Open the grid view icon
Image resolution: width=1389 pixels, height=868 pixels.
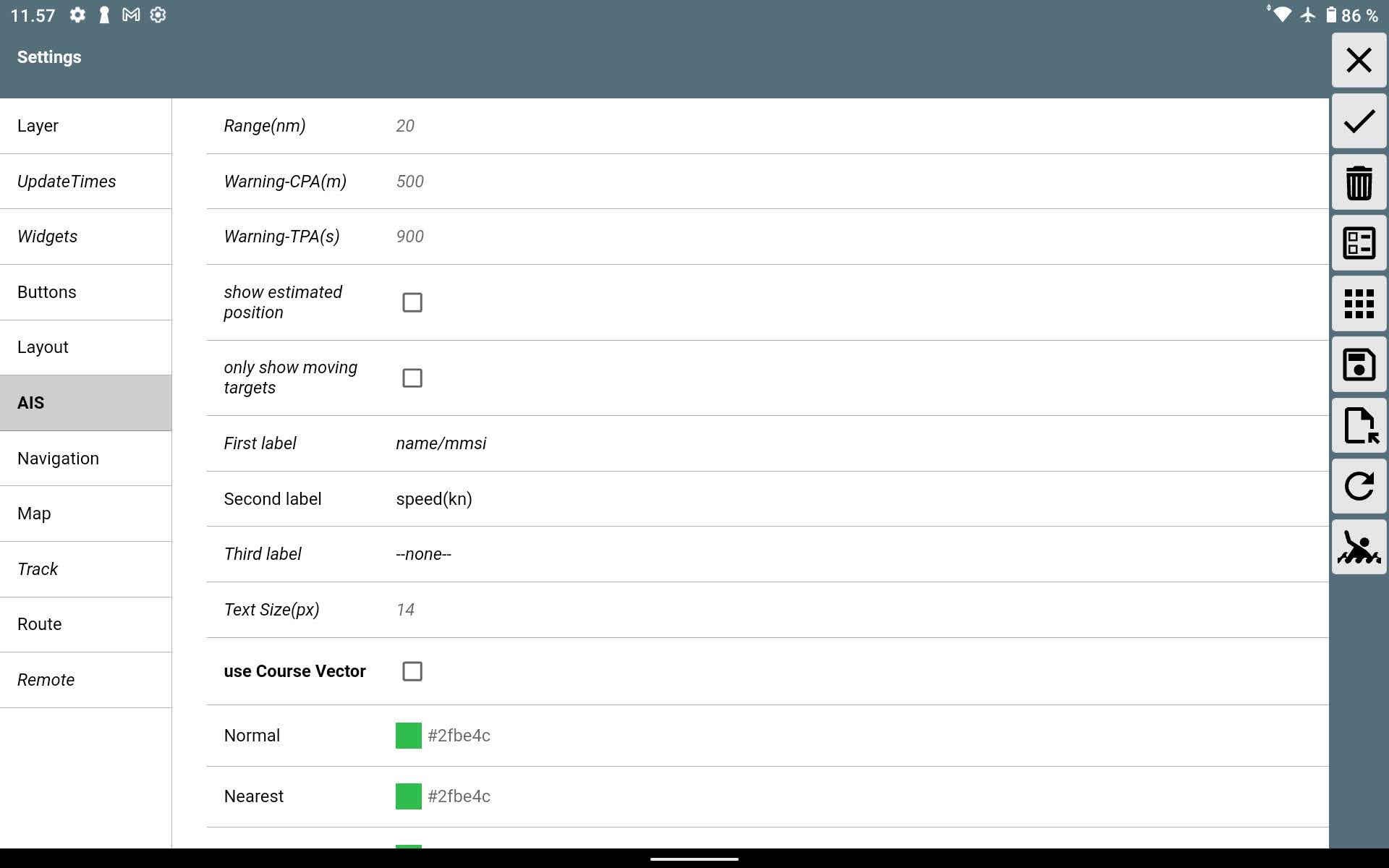click(x=1359, y=304)
